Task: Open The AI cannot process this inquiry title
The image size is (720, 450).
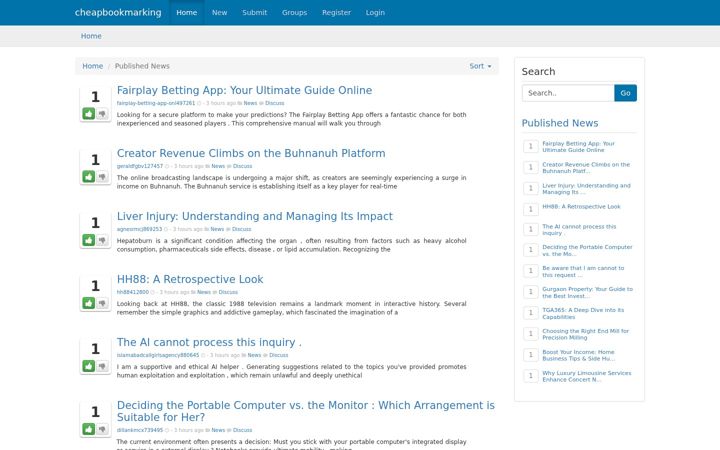Action: [209, 342]
